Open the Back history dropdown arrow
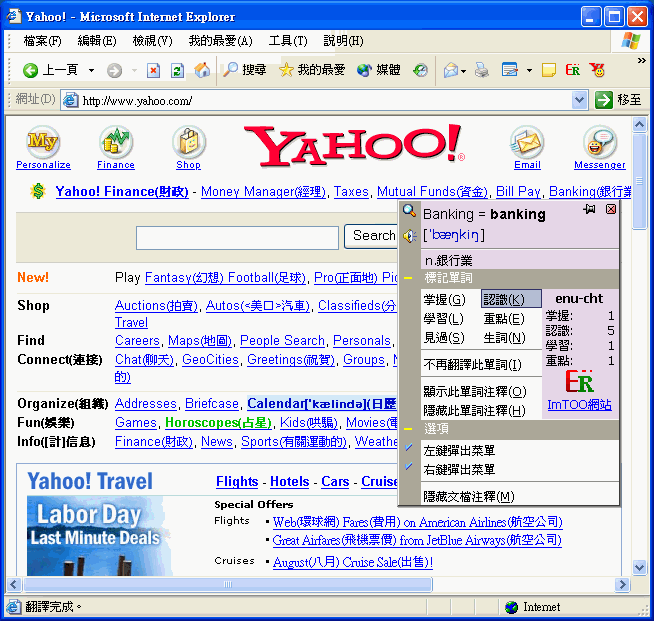This screenshot has width=654, height=621. [x=91, y=70]
